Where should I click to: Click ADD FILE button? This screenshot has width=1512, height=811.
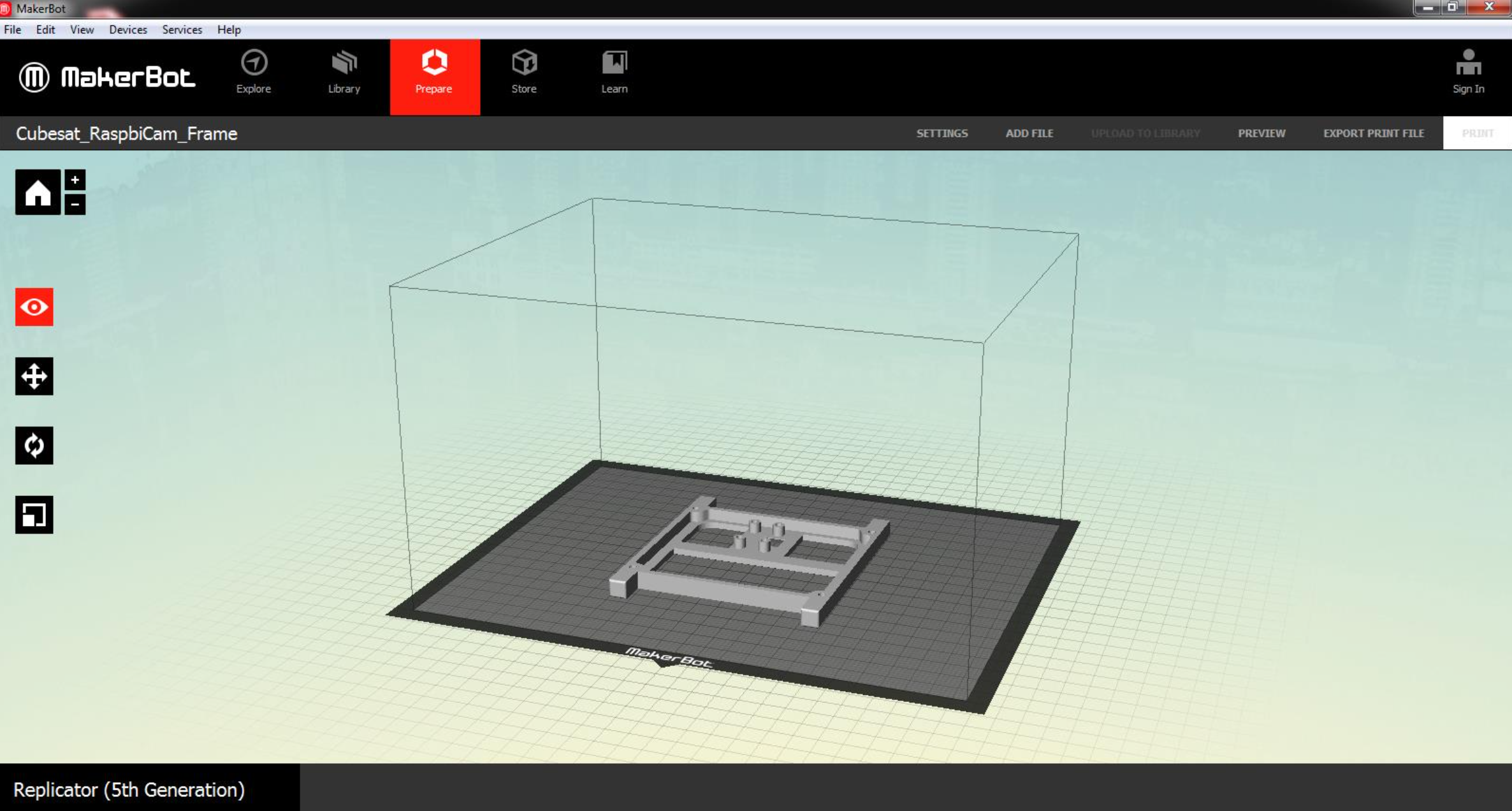[x=1029, y=133]
